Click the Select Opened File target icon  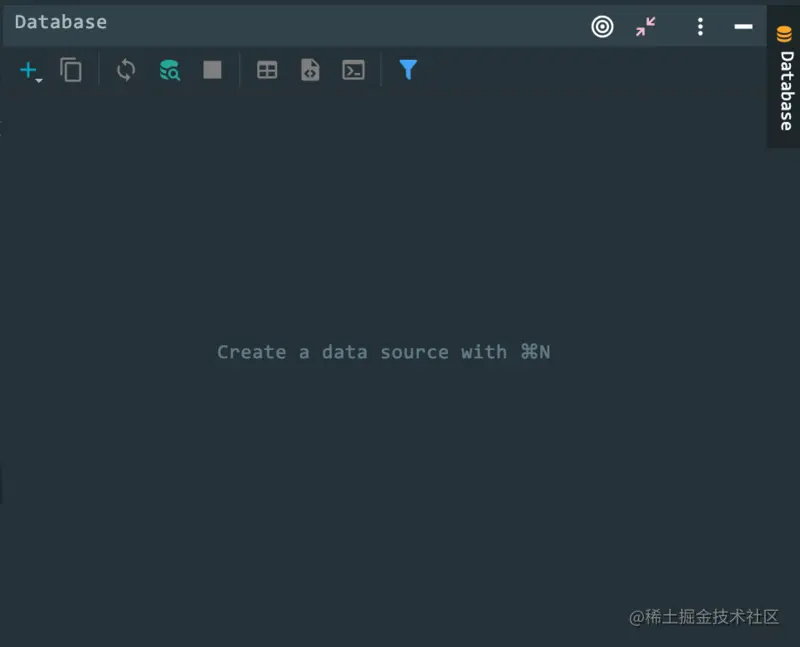pos(602,27)
